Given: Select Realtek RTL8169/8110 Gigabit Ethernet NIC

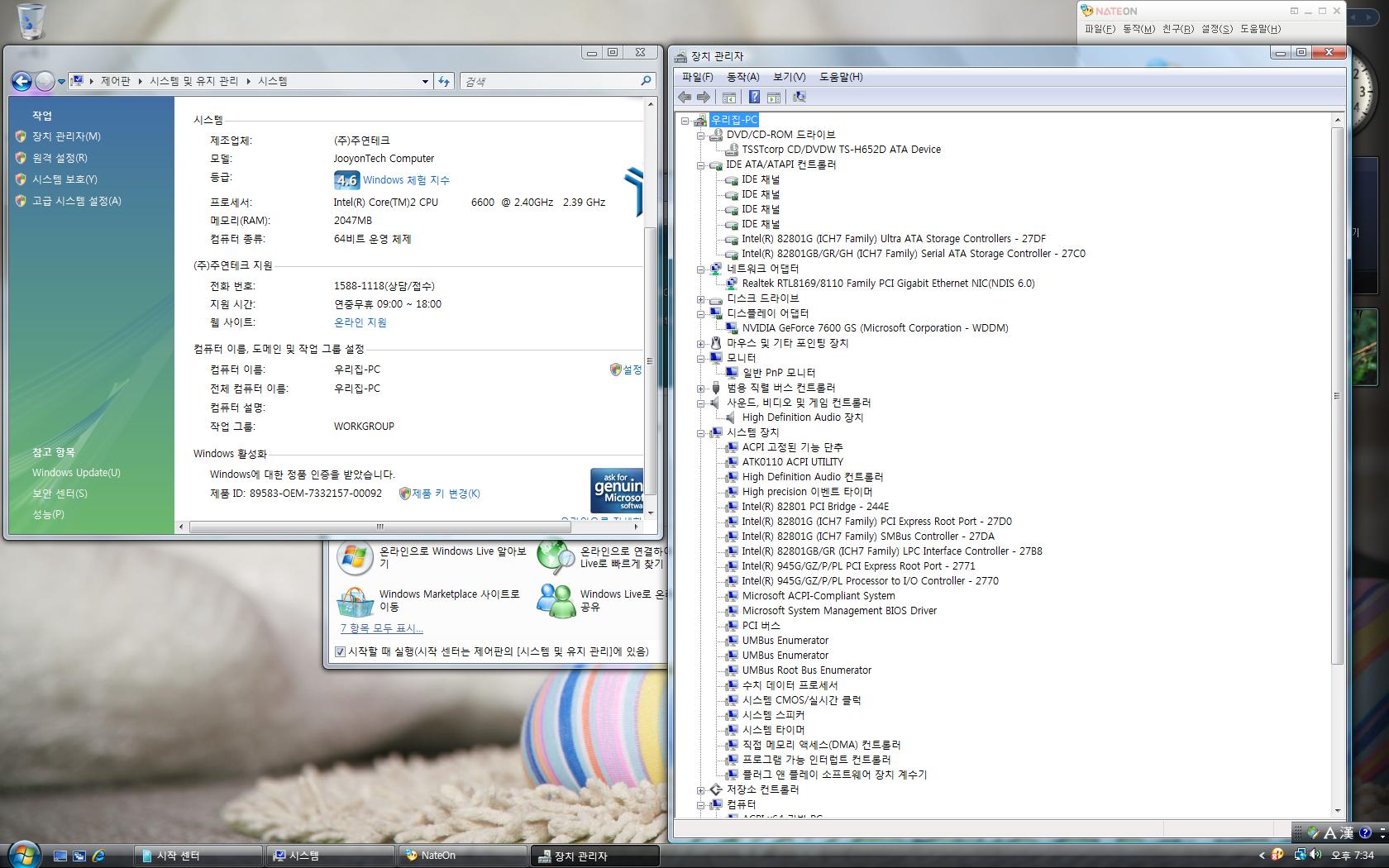Looking at the screenshot, I should pyautogui.click(x=888, y=284).
